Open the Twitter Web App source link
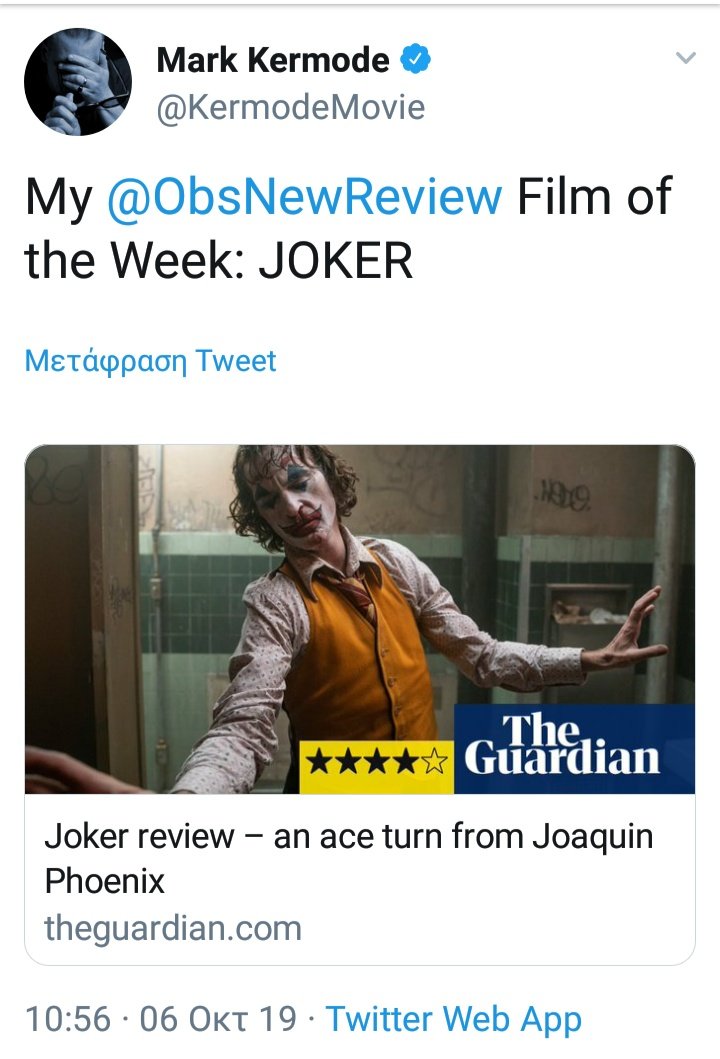This screenshot has width=720, height=1059. pos(454,1019)
